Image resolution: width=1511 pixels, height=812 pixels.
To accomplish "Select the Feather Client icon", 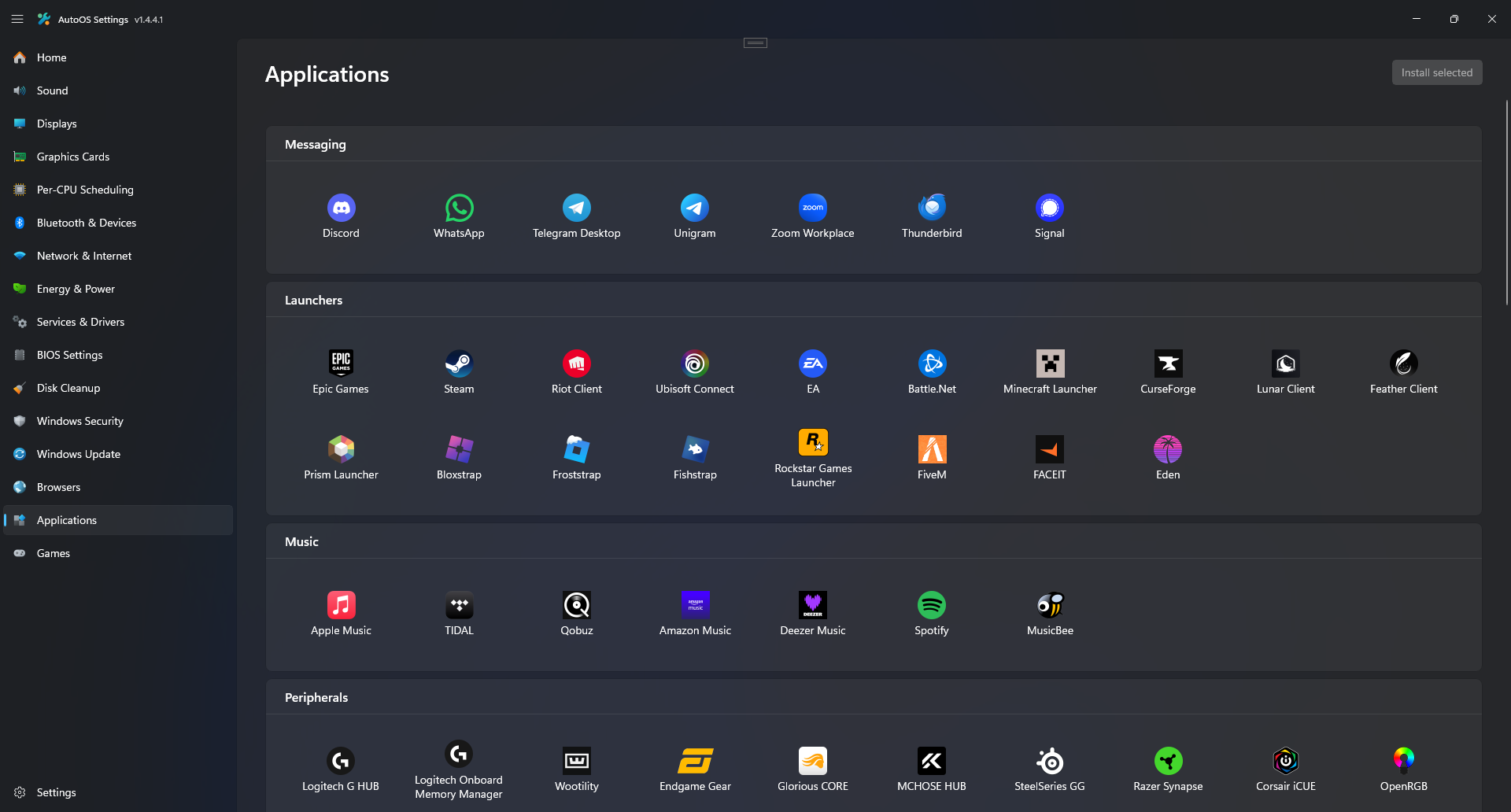I will coord(1404,364).
